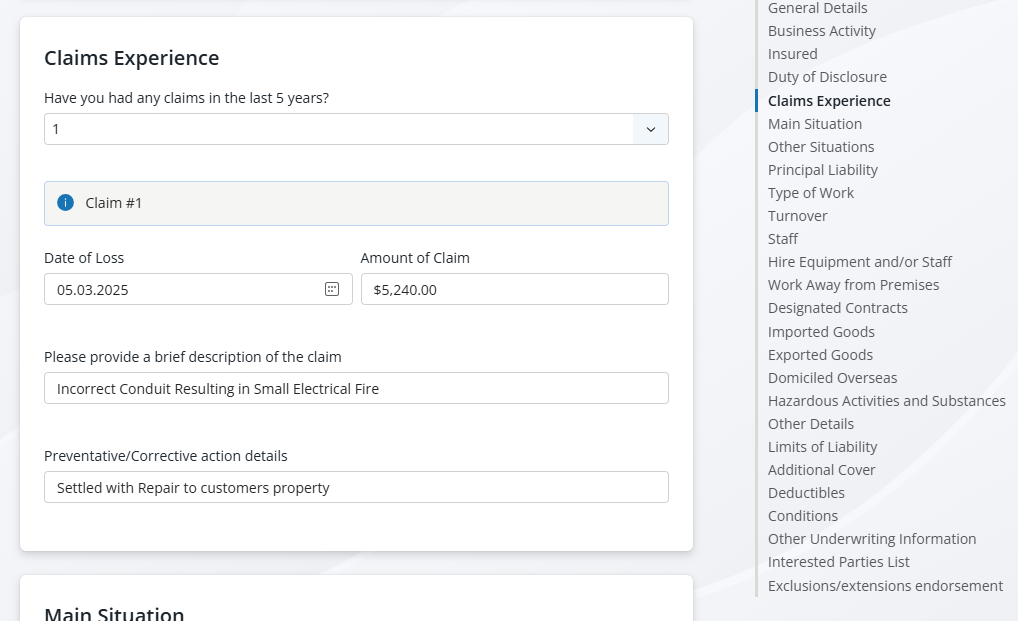Jump to Hire Equipment and/or Staff

pyautogui.click(x=859, y=262)
